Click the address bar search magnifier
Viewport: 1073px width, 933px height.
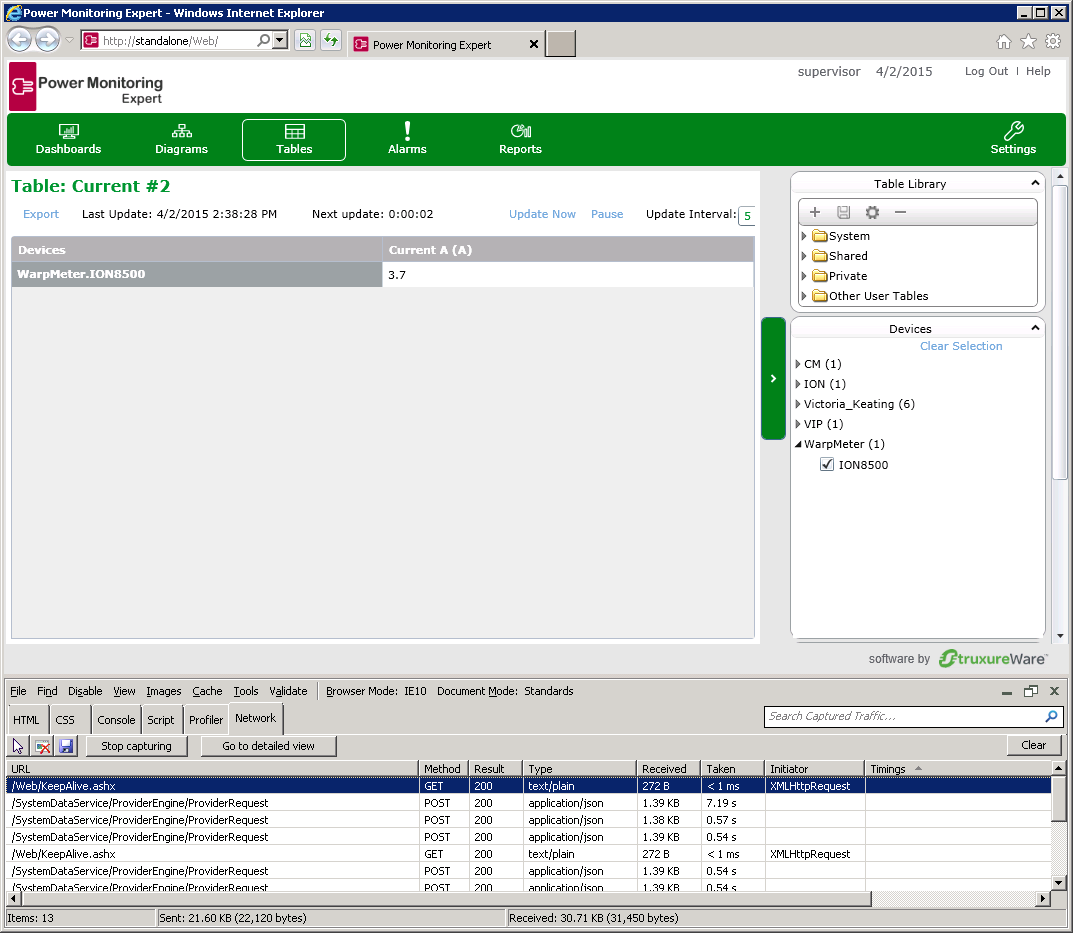click(x=263, y=40)
